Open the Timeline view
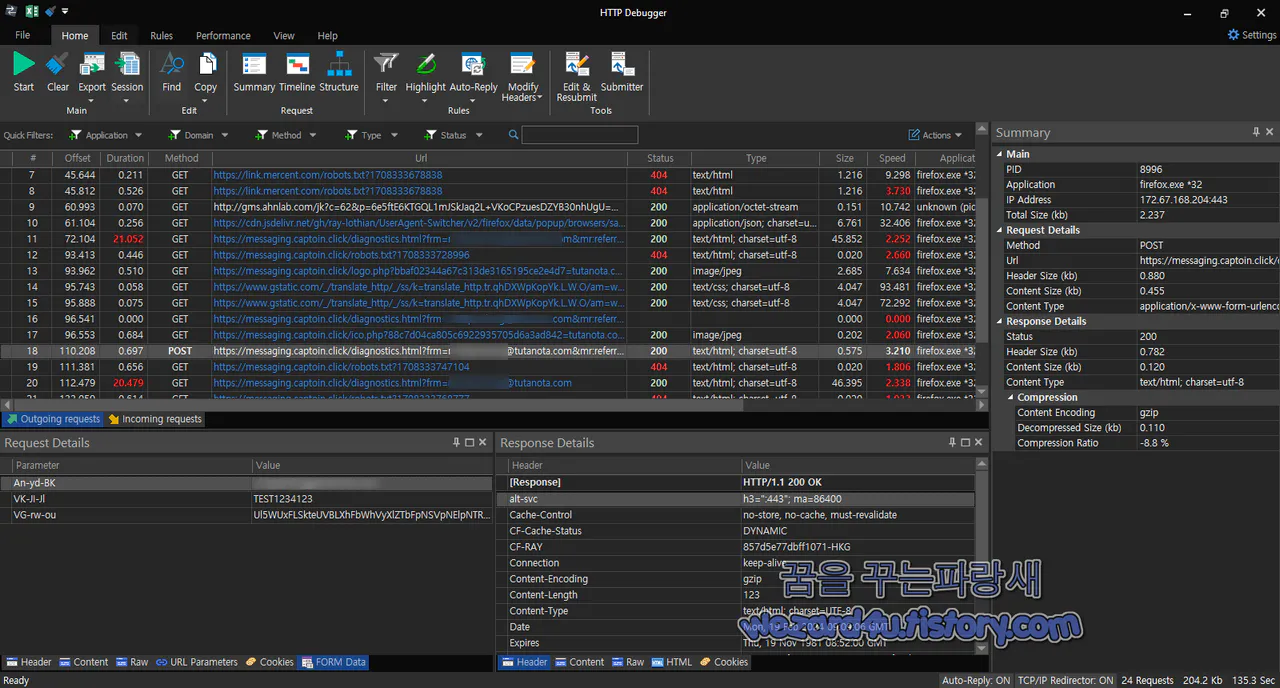The image size is (1280, 688). 297,70
